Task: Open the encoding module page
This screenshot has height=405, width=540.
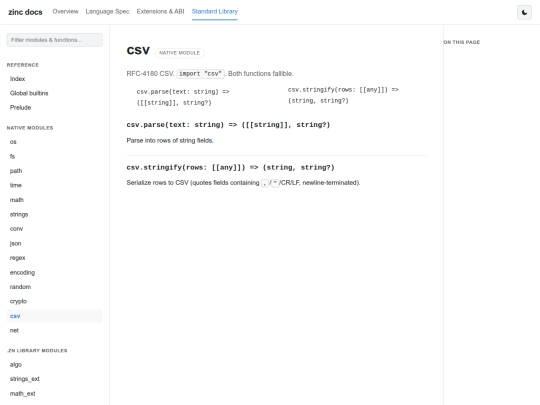Action: (55, 272)
